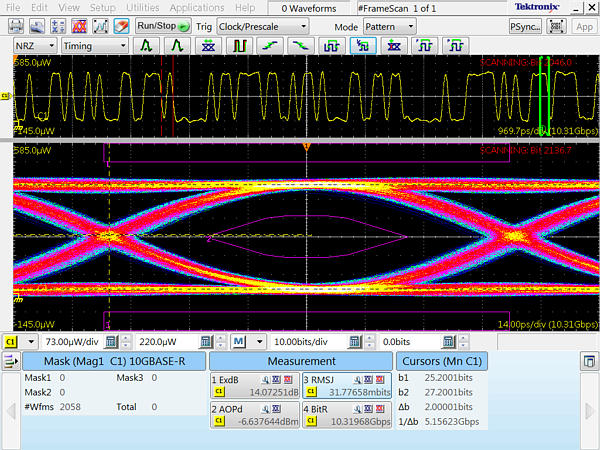Viewport: 600px width, 450px height.
Task: Select the first green pulse measurement icon
Action: click(x=146, y=46)
